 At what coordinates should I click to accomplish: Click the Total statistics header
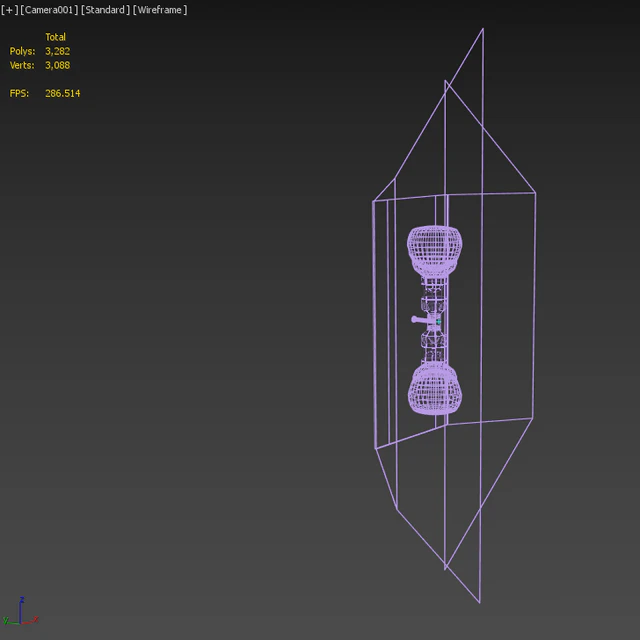click(56, 37)
